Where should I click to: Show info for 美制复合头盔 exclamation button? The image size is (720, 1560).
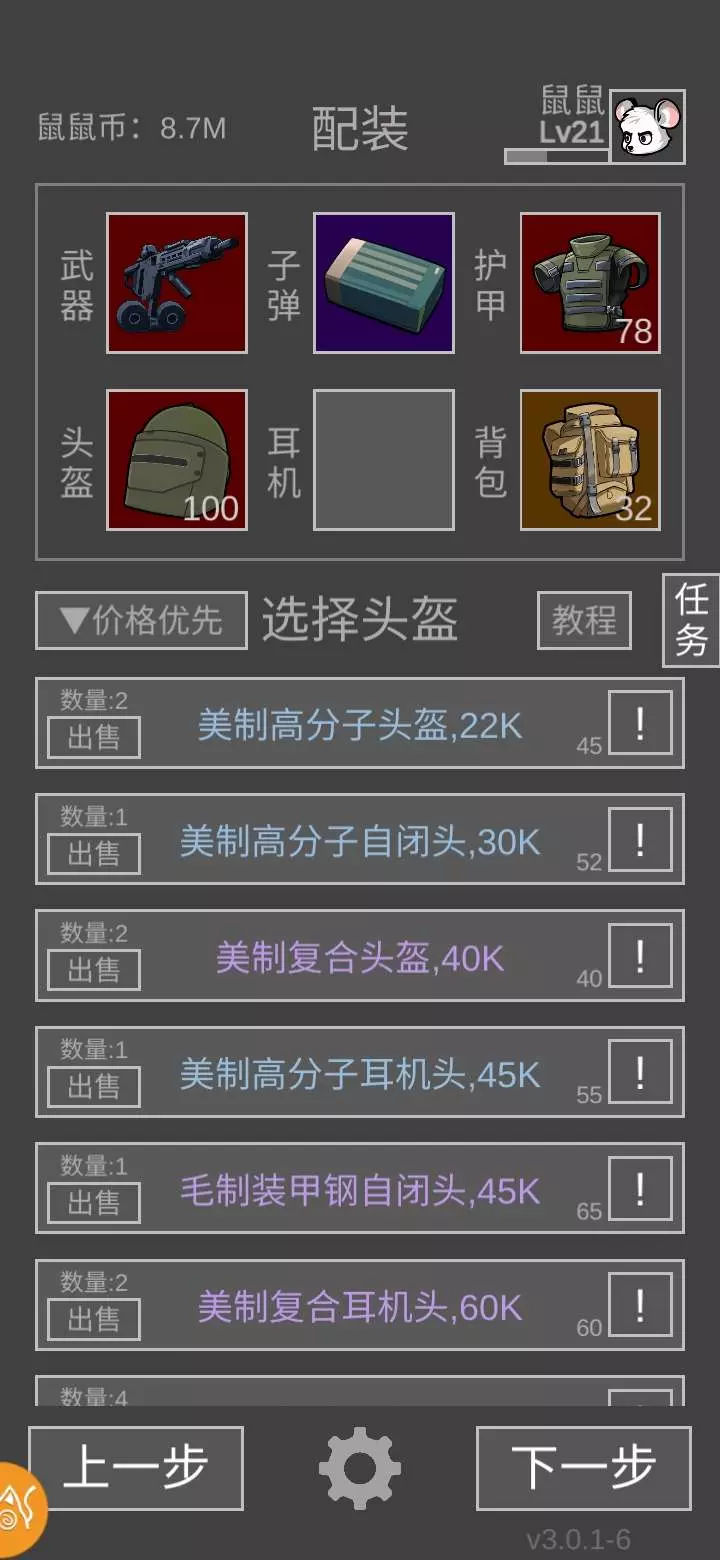640,956
